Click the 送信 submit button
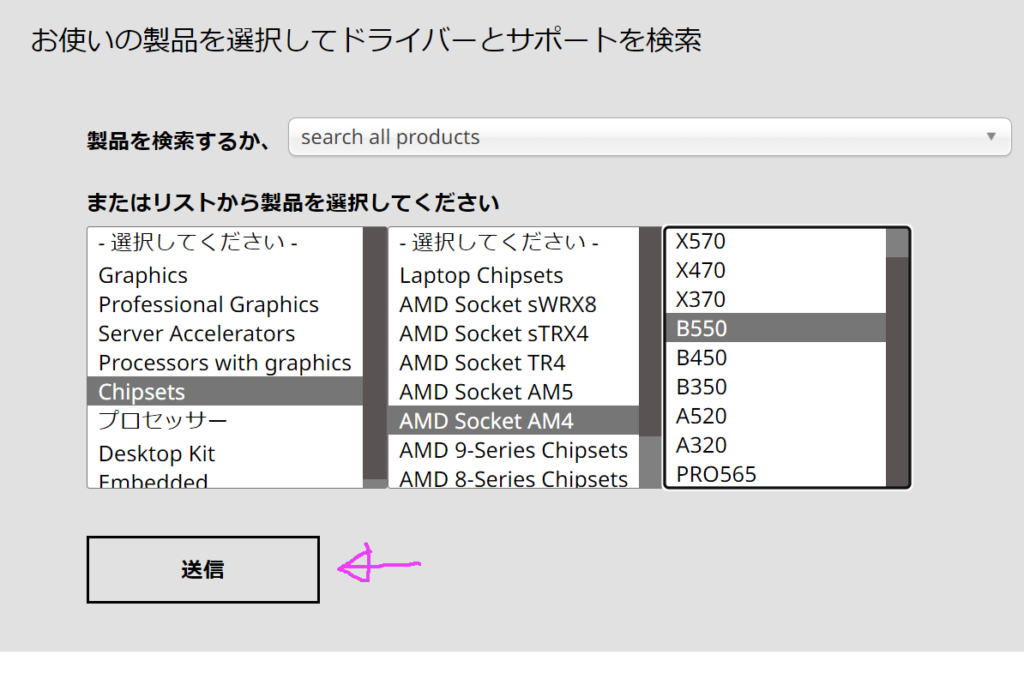 coord(203,569)
